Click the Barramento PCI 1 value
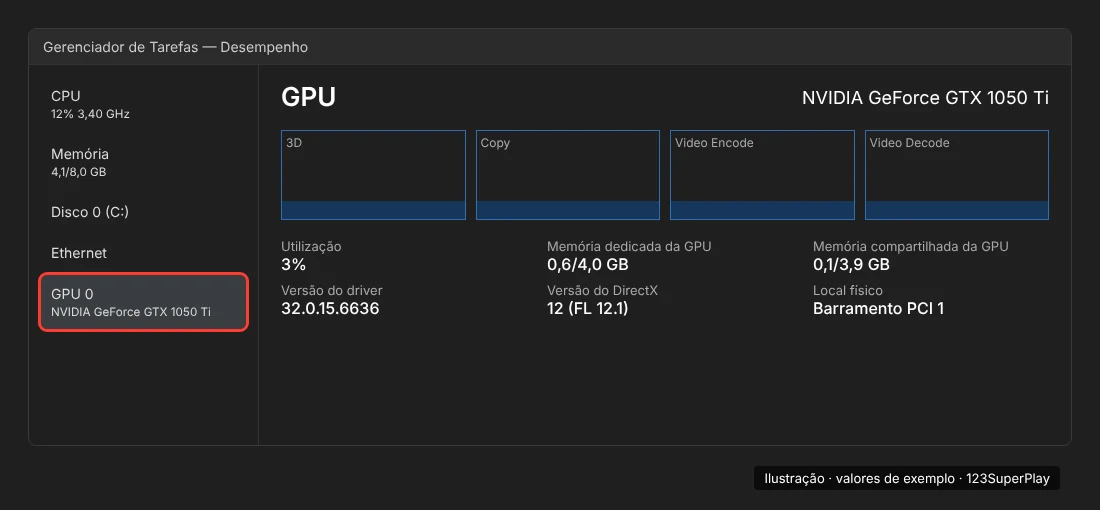This screenshot has height=510, width=1100. point(878,308)
